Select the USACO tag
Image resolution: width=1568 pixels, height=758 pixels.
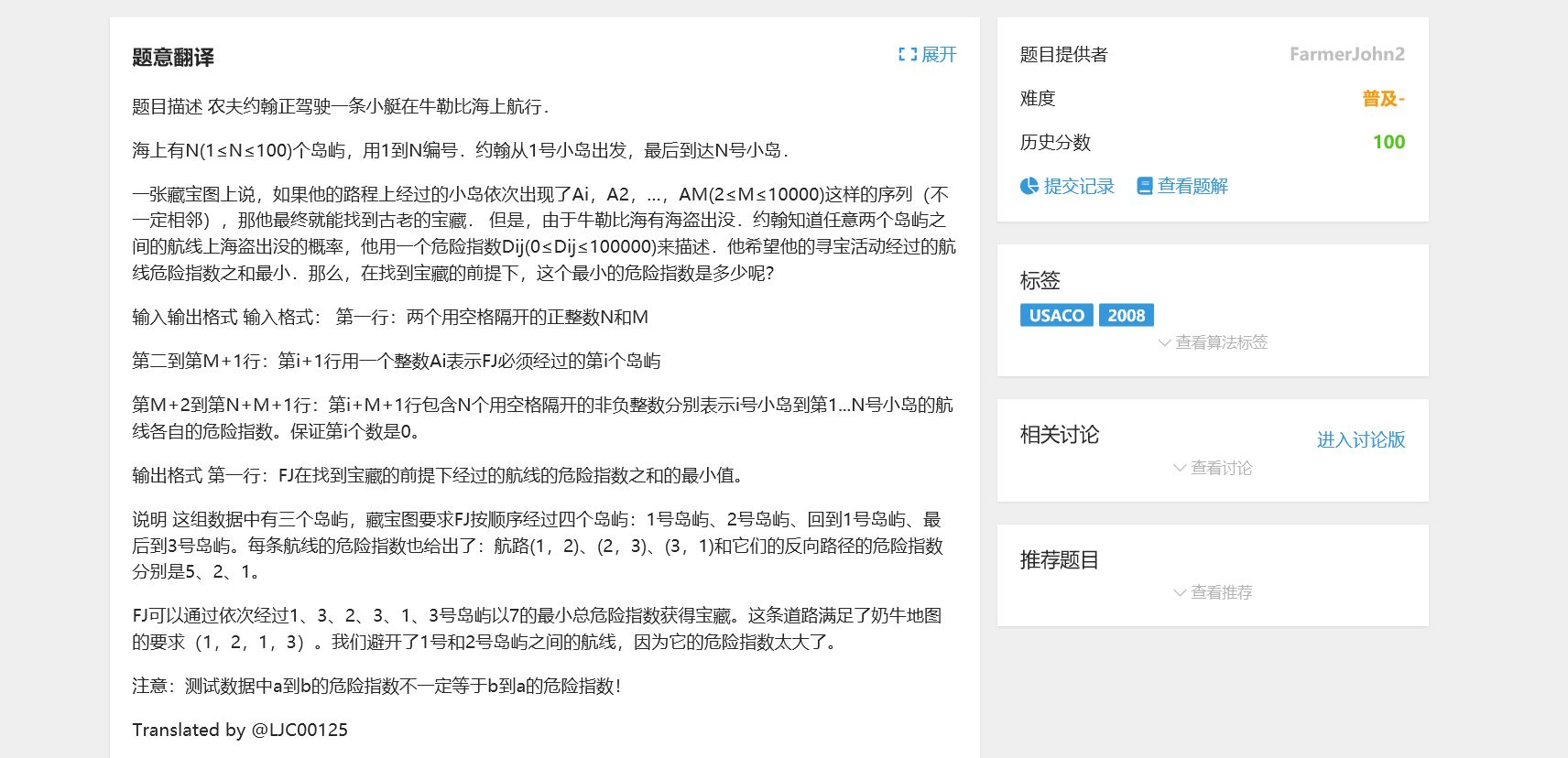tap(1056, 315)
